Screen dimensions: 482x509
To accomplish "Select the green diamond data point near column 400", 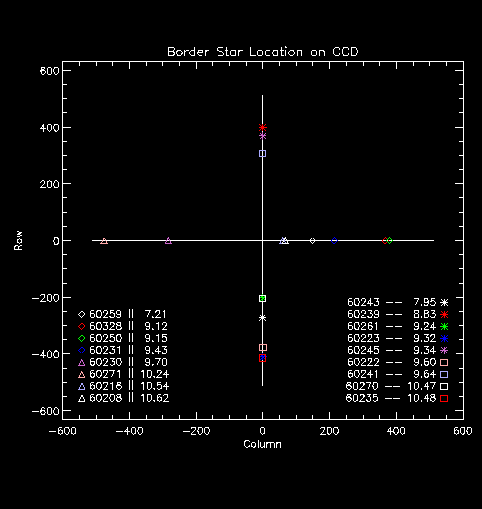I will coord(389,241).
